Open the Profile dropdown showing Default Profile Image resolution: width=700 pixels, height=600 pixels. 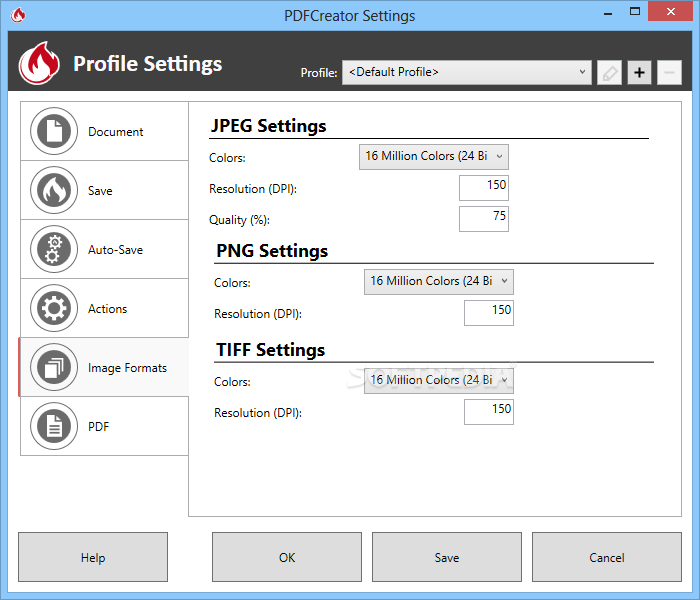(467, 72)
